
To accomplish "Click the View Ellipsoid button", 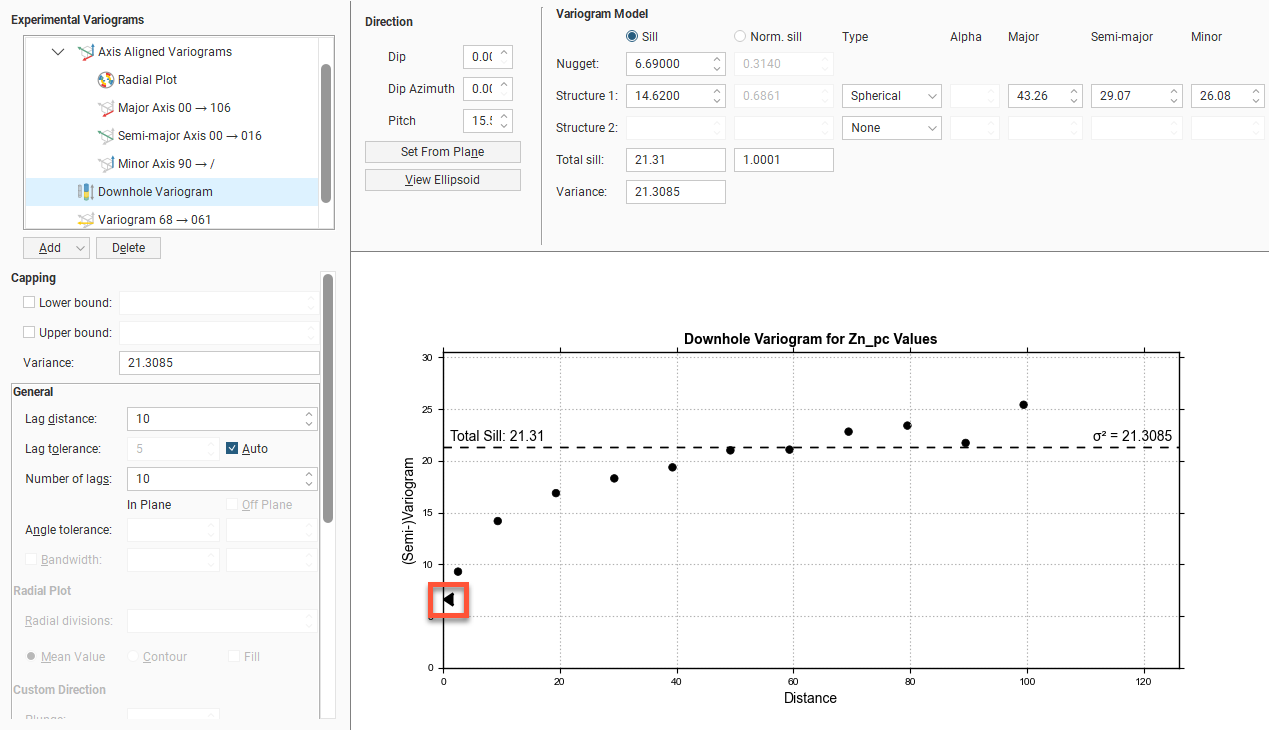I will (x=442, y=180).
